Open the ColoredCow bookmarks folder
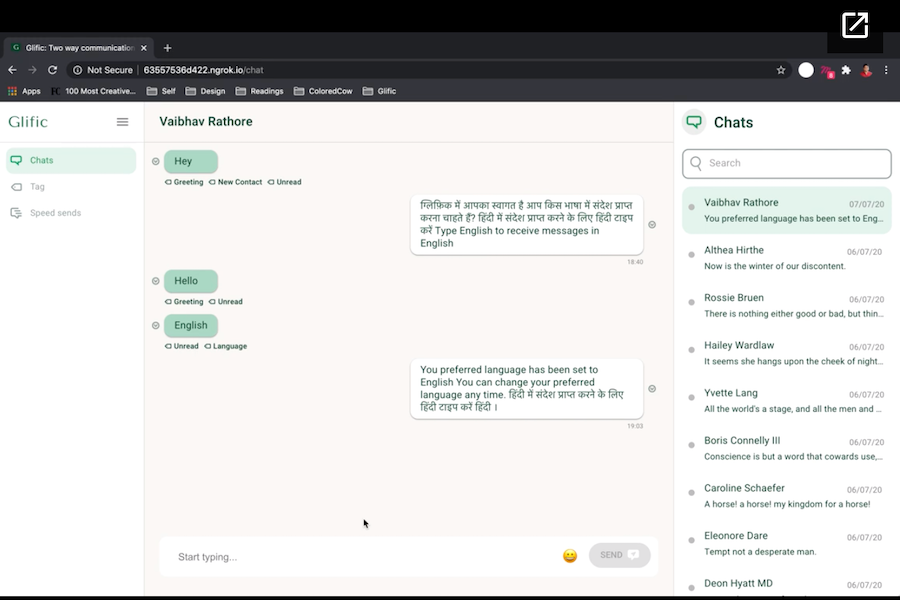This screenshot has width=900, height=600. [323, 91]
